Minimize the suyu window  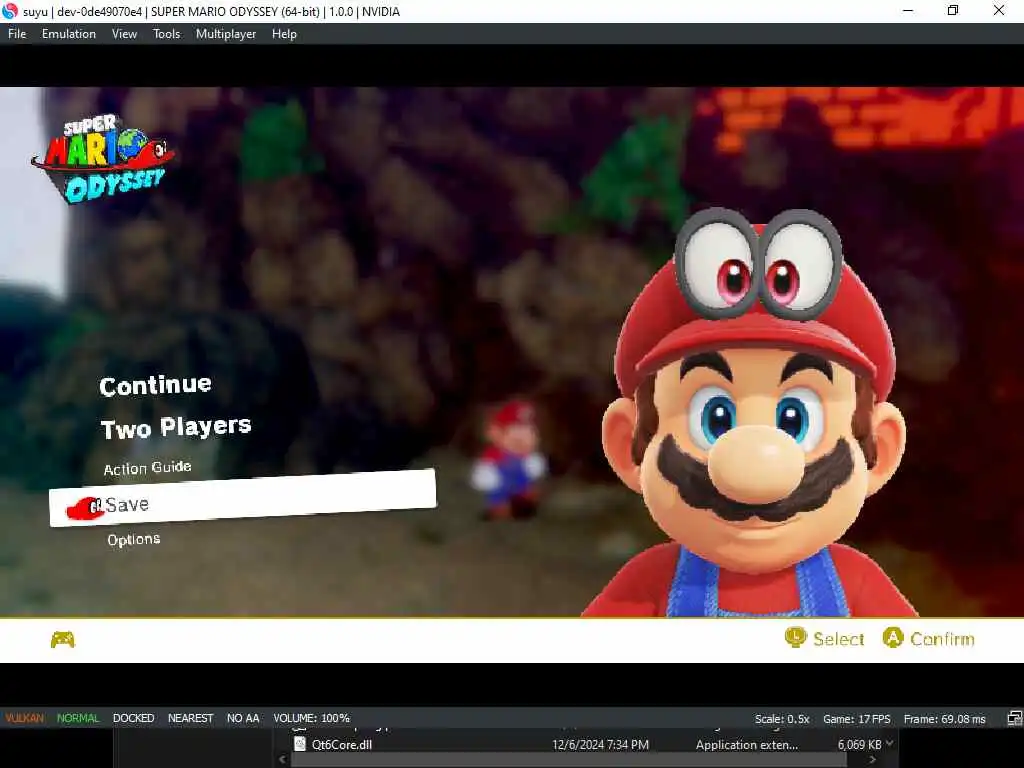point(908,10)
